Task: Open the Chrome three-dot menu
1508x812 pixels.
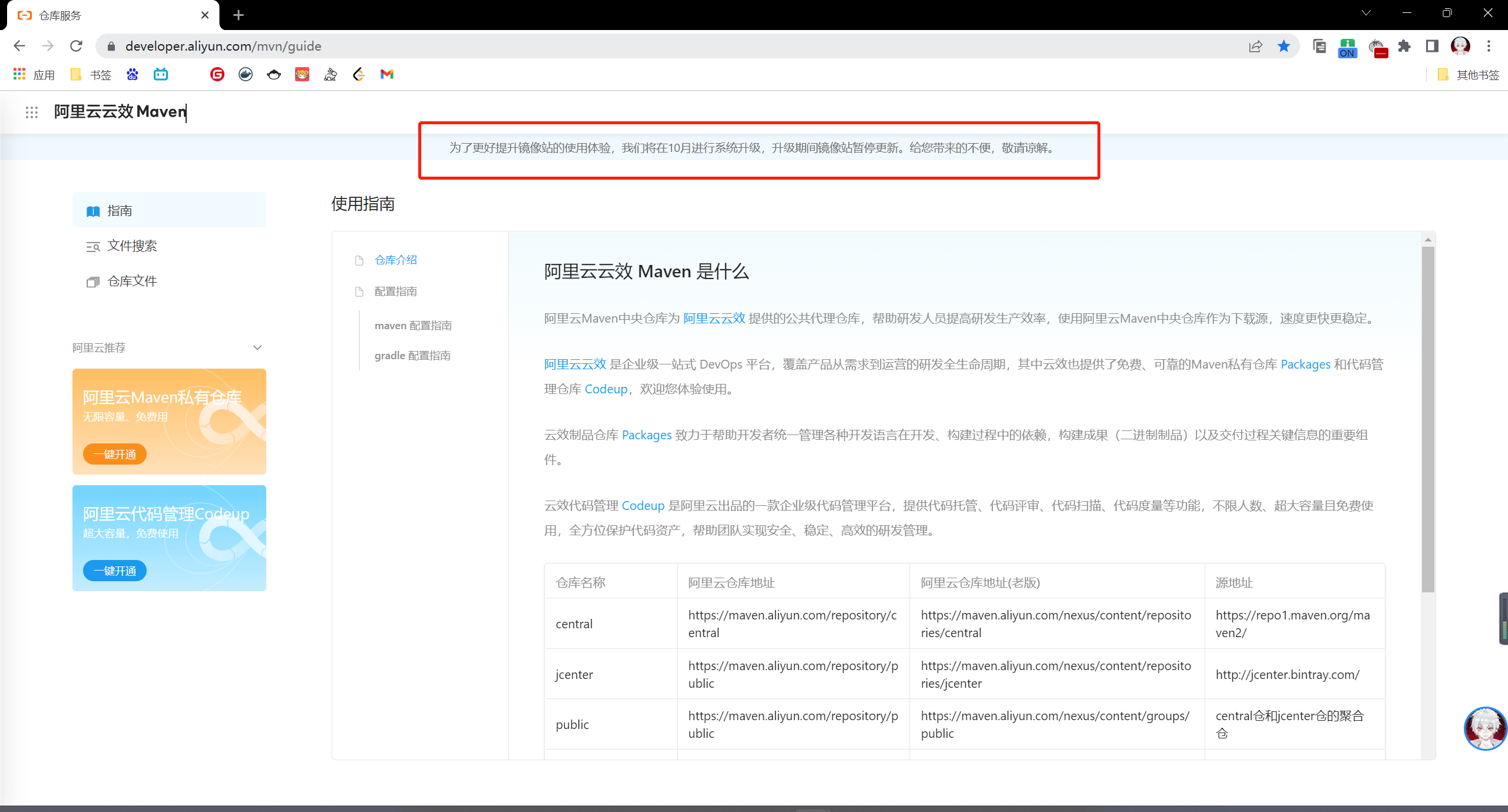Action: click(x=1489, y=46)
